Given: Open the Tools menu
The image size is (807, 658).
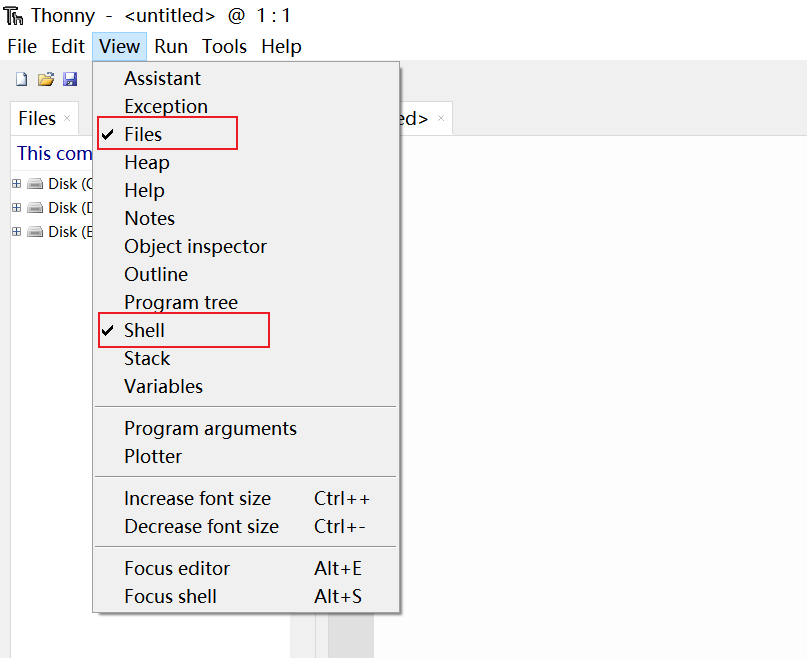Looking at the screenshot, I should (224, 47).
